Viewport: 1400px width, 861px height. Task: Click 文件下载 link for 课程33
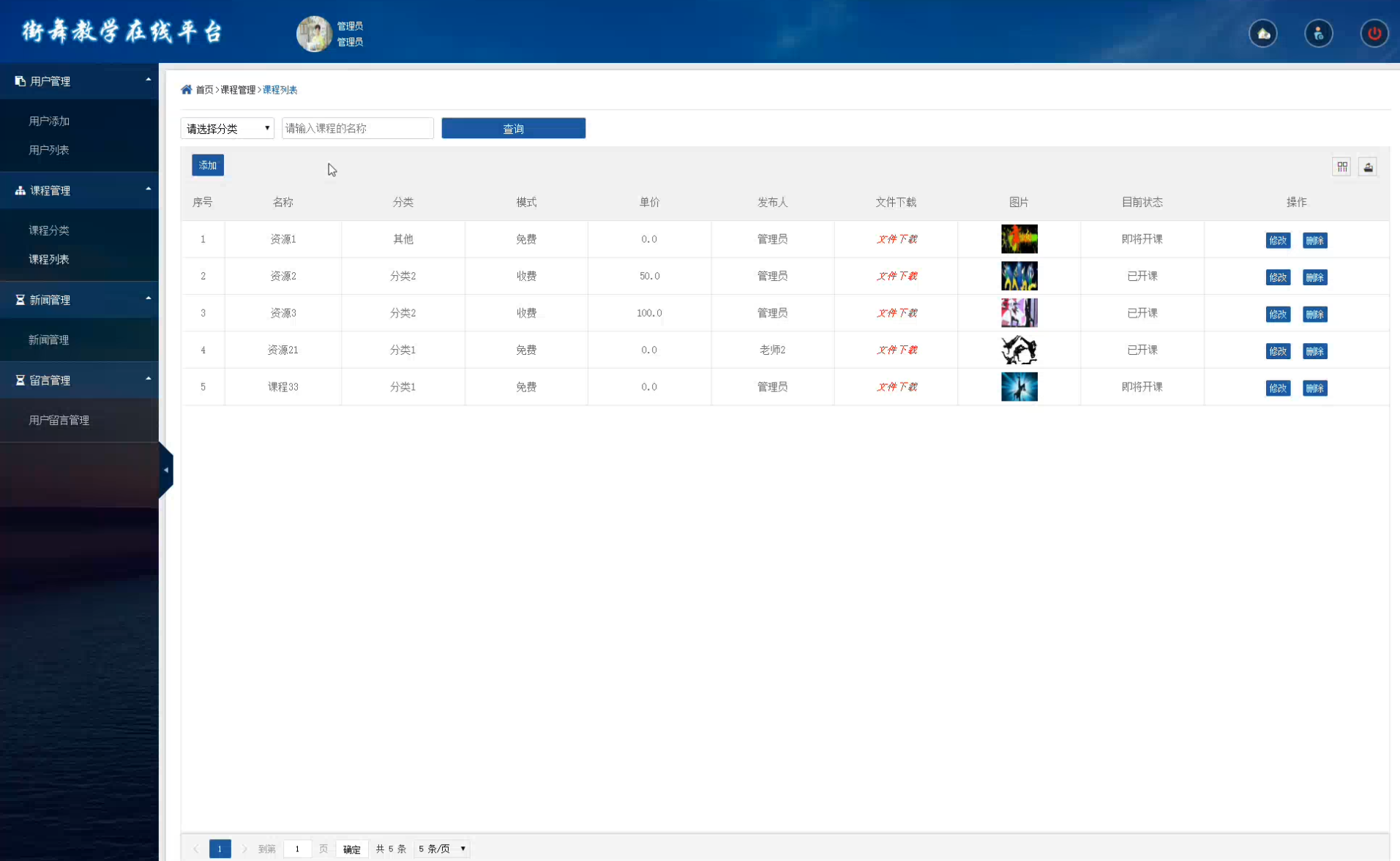[896, 387]
